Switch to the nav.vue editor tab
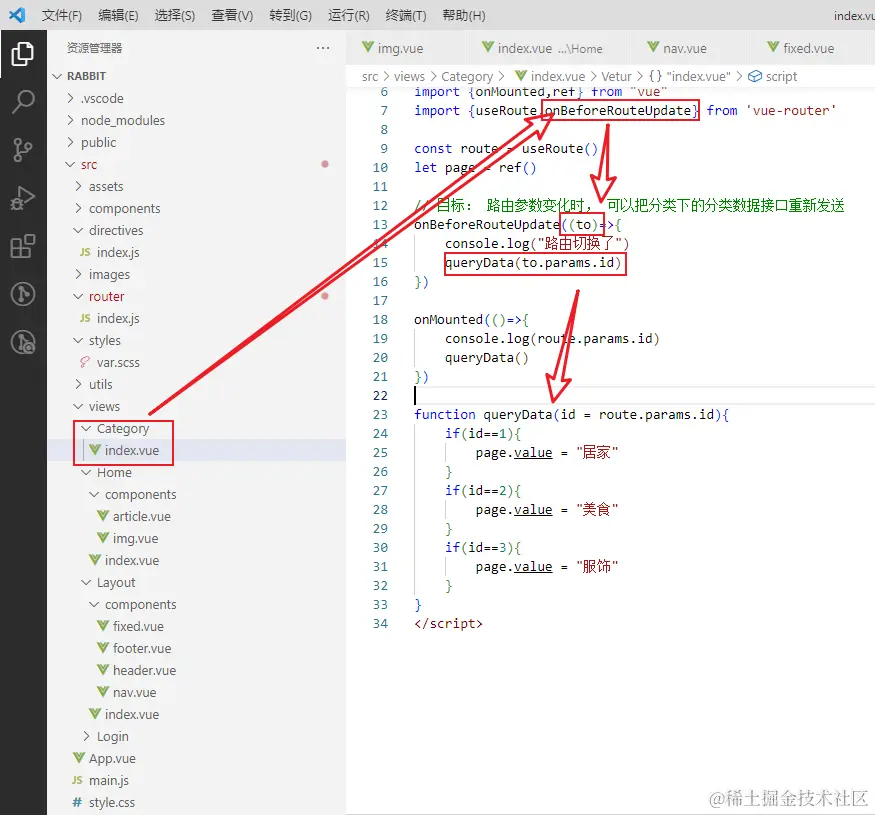875x815 pixels. [x=690, y=48]
